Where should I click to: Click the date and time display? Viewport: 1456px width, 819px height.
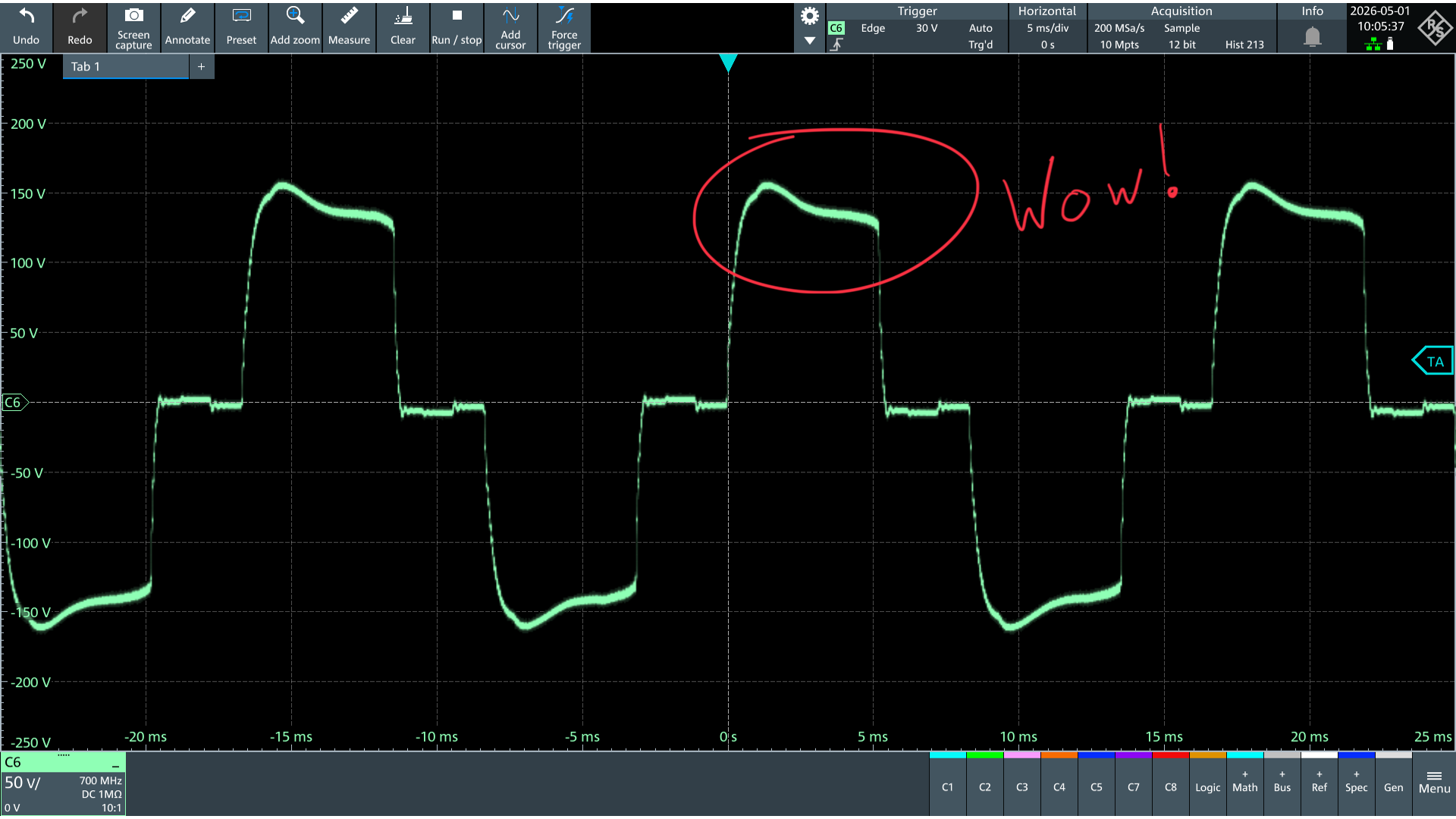pos(1380,18)
